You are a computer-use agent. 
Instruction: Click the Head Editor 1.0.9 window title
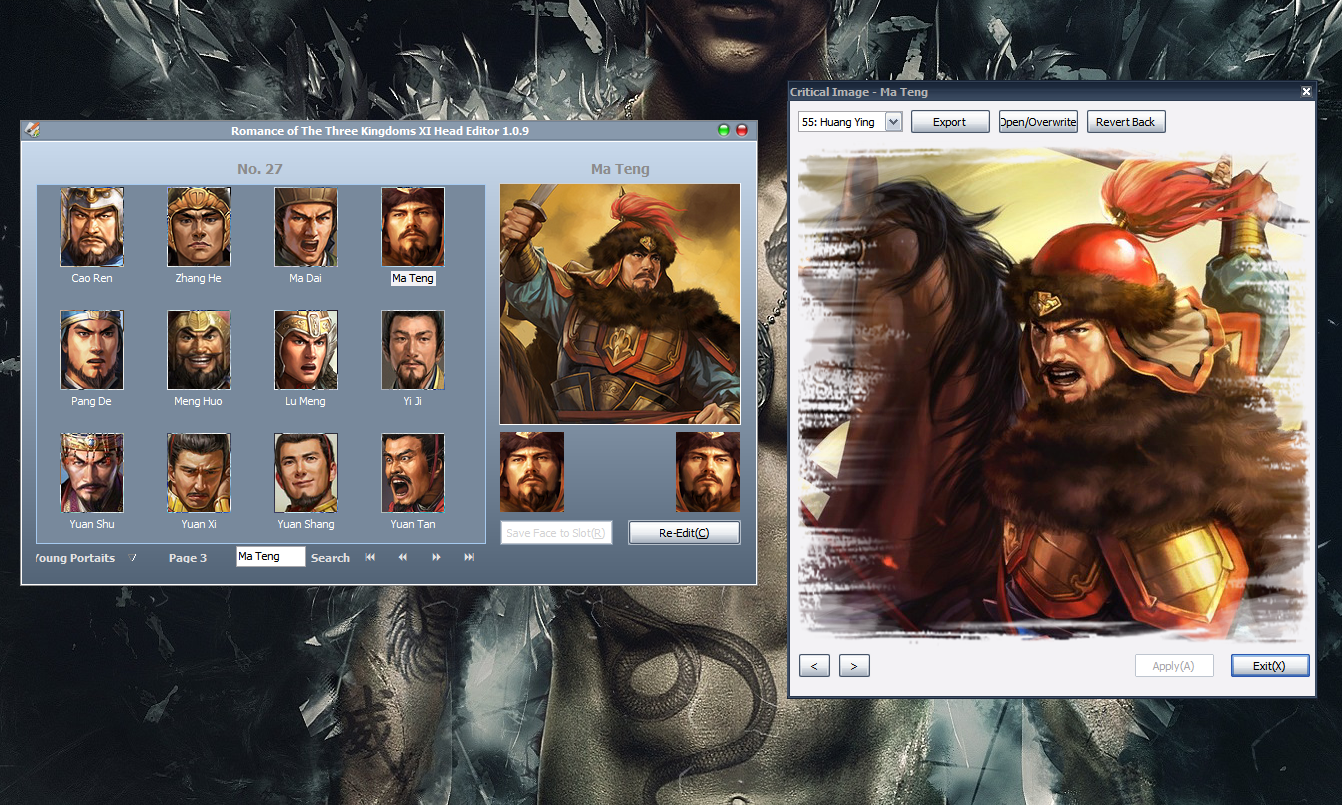point(380,131)
